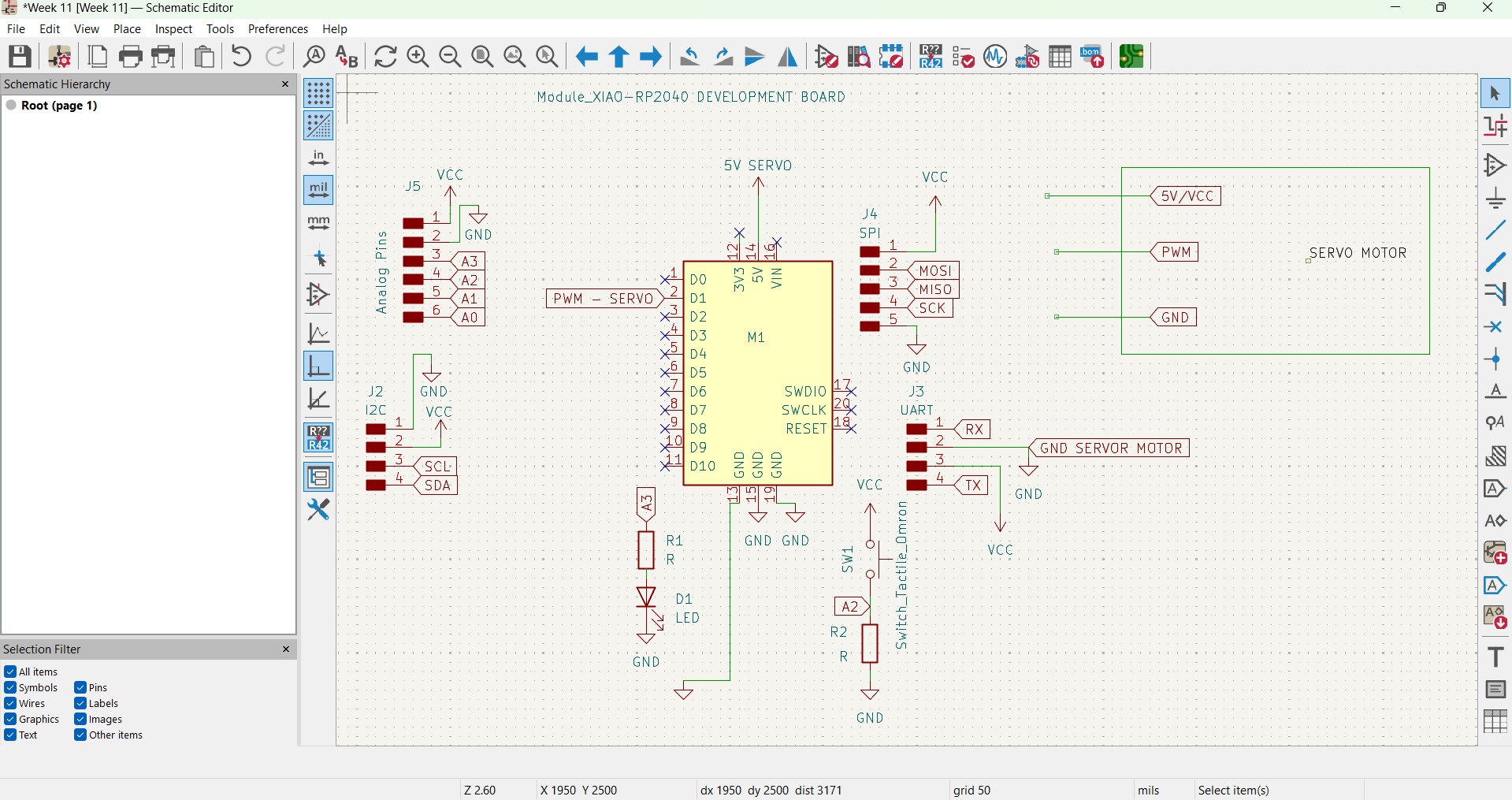Zoom to fit the whole schematic
This screenshot has height=800, width=1512.
pyautogui.click(x=483, y=56)
